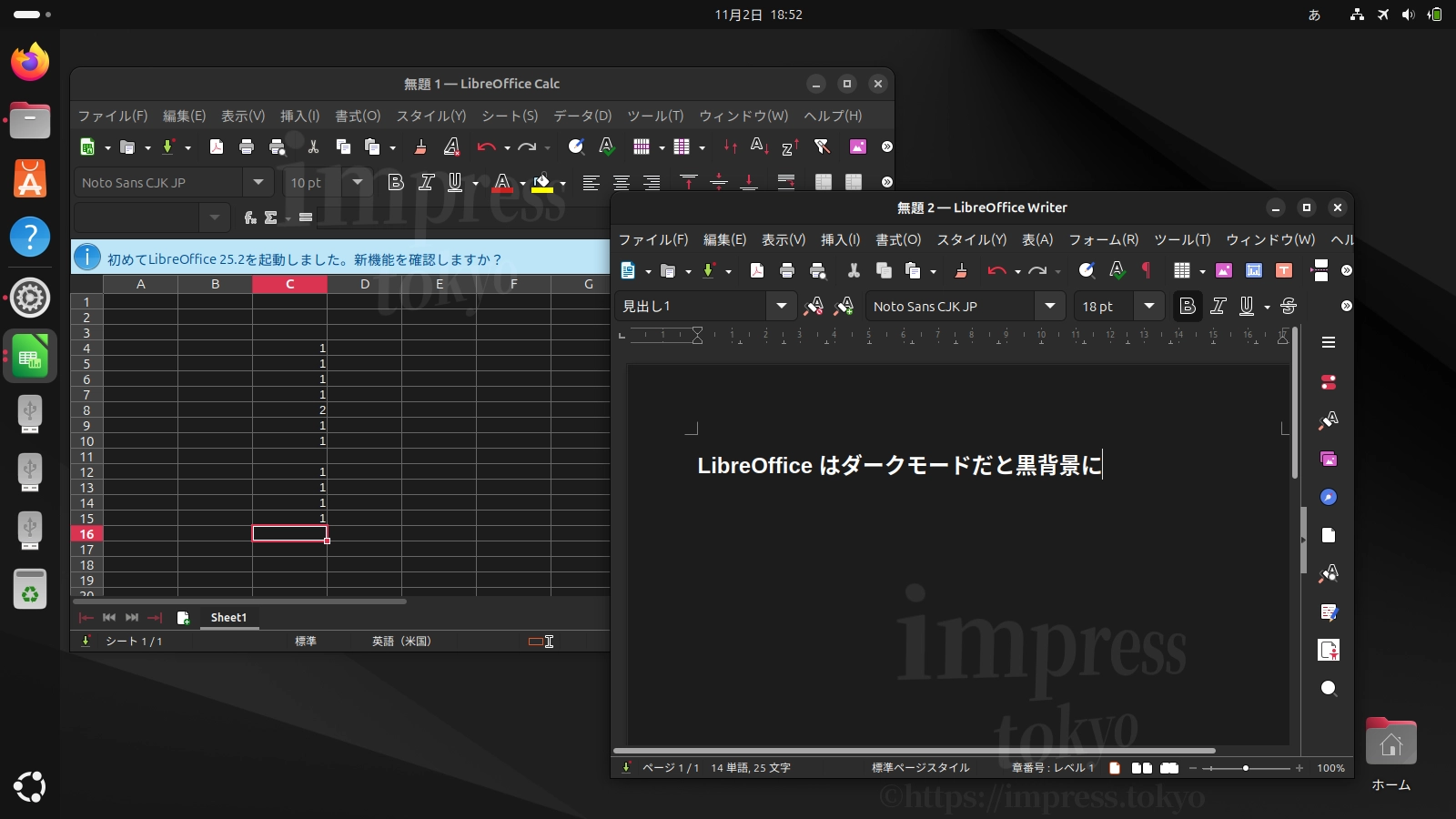Screen dimensions: 1456x819
Task: Expand the Writer 18 pt size dropdown
Action: tap(1149, 307)
